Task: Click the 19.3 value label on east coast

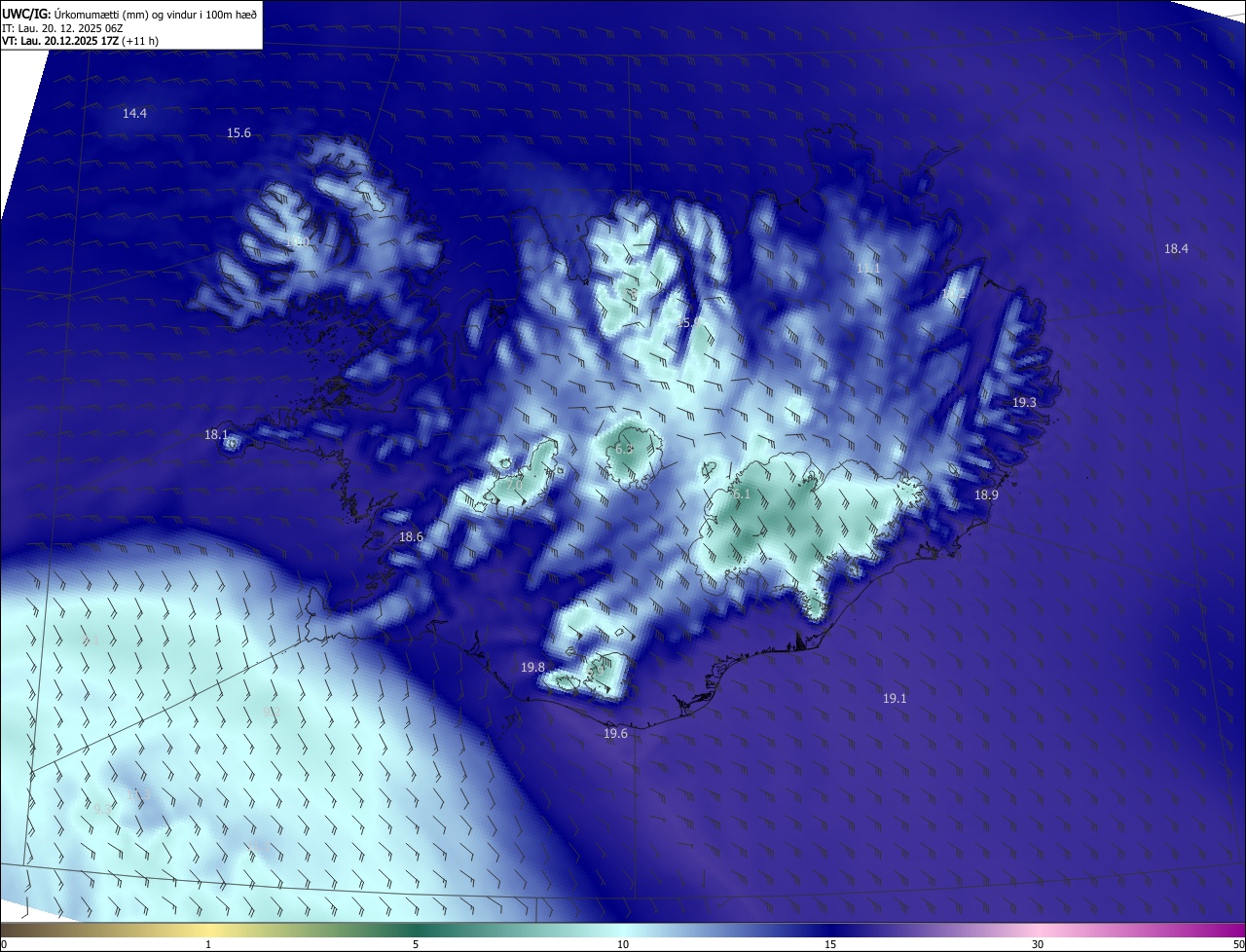Action: click(1024, 403)
